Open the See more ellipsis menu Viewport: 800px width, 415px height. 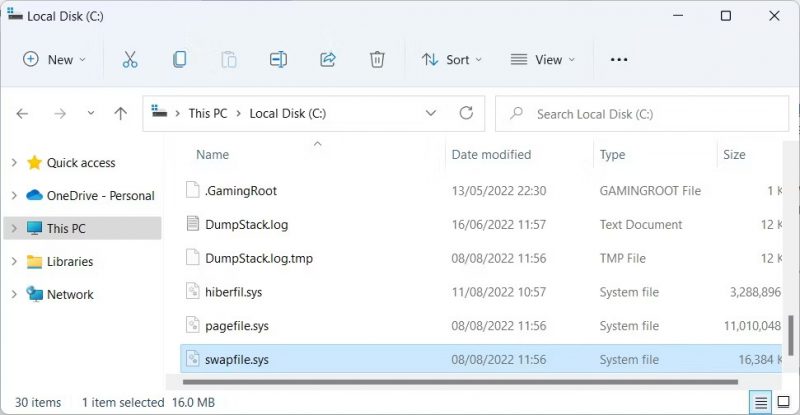point(619,60)
